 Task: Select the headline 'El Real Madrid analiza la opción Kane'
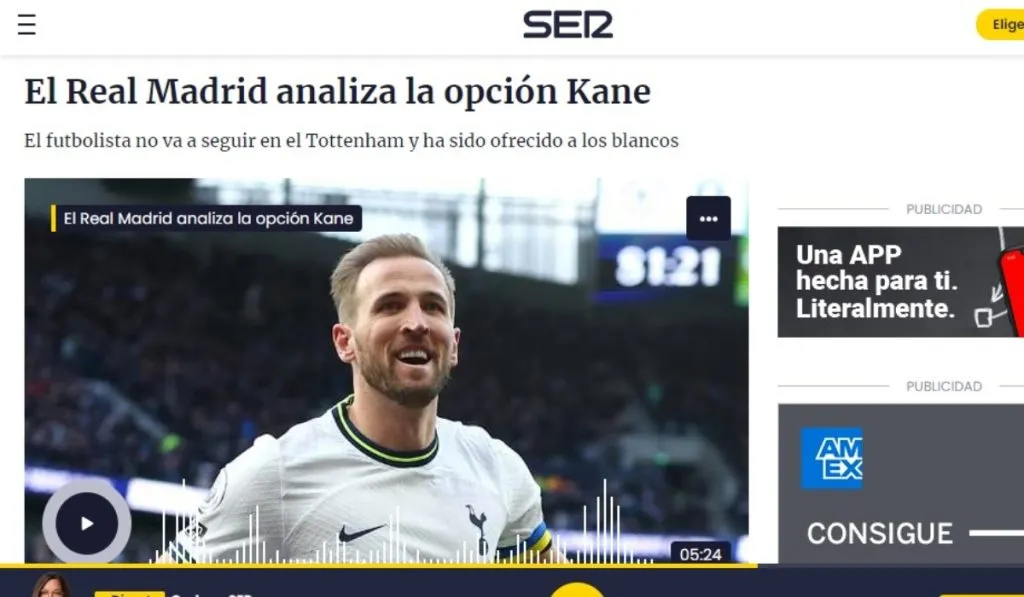tap(338, 91)
